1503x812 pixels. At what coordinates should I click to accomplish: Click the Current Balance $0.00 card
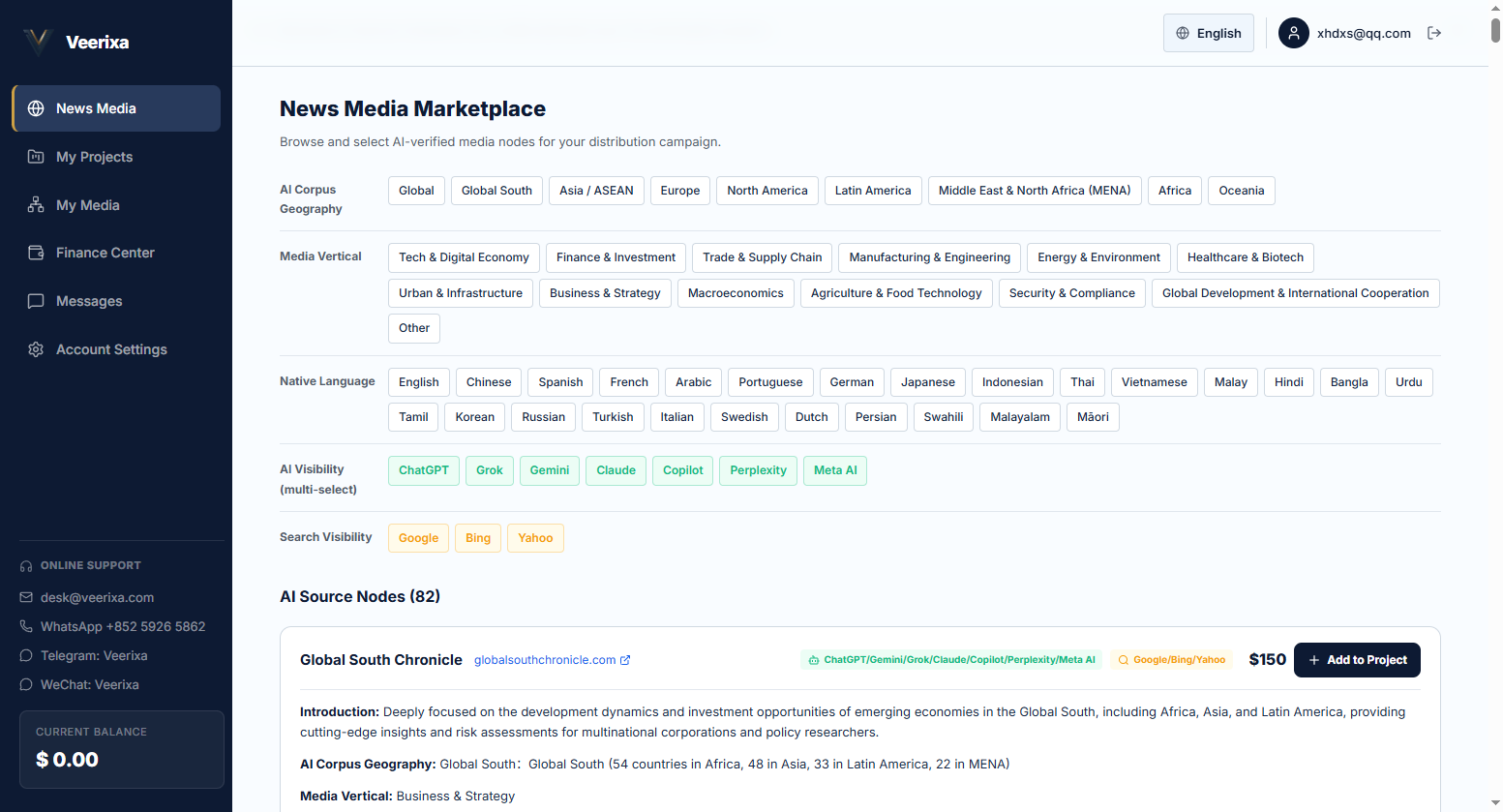[122, 750]
